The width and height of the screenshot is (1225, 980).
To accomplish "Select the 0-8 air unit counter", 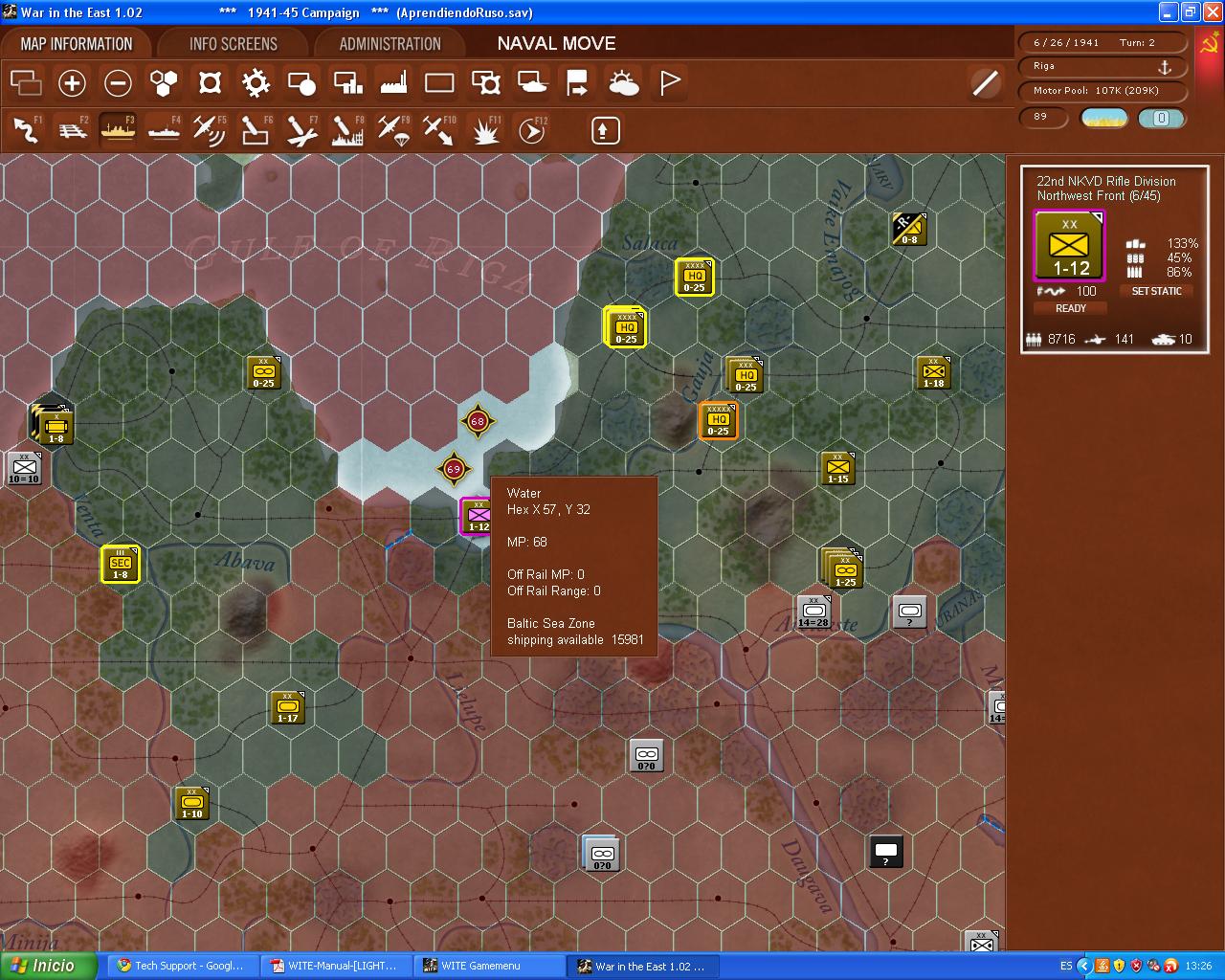I will 909,230.
